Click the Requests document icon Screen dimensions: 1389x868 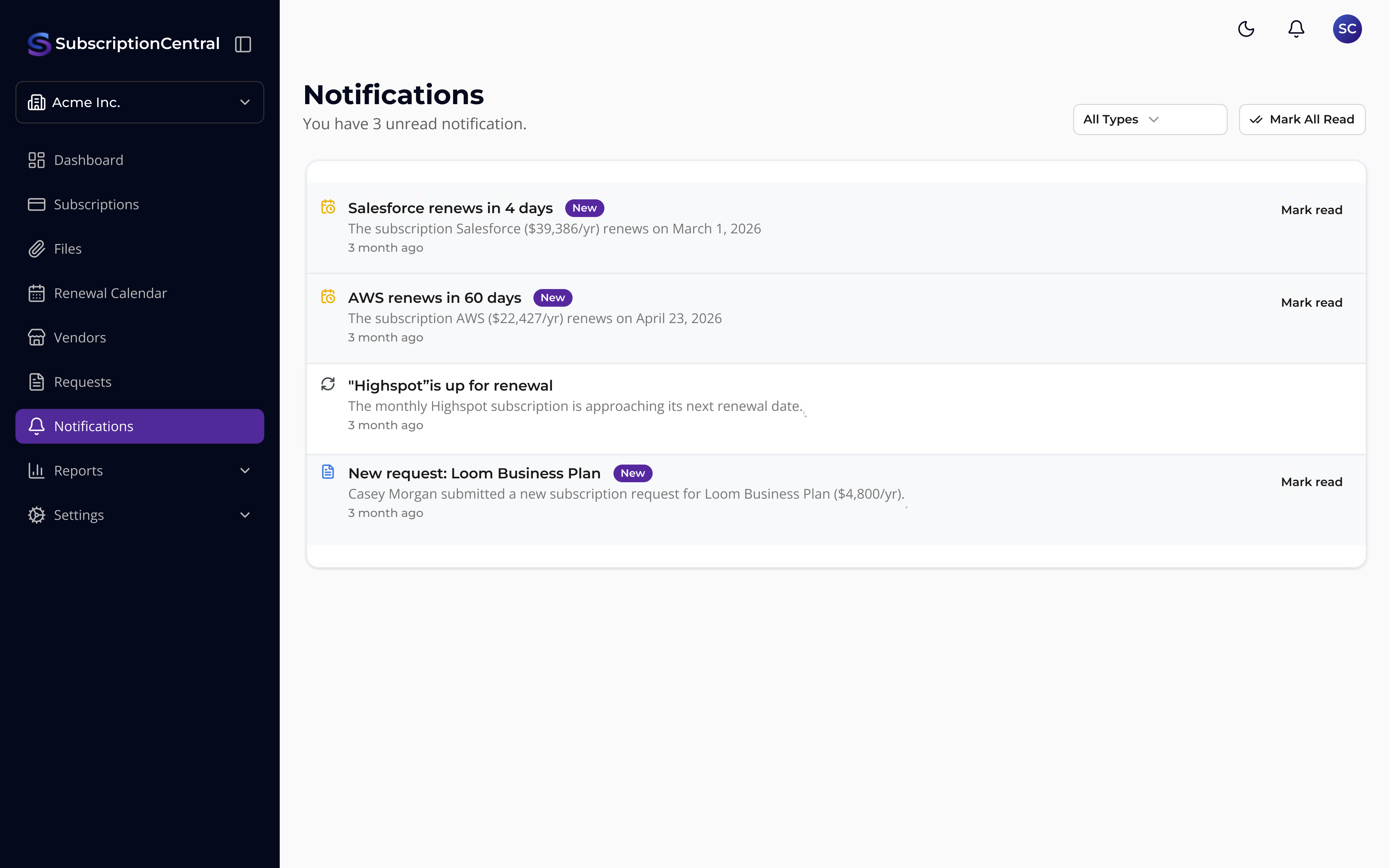tap(37, 382)
